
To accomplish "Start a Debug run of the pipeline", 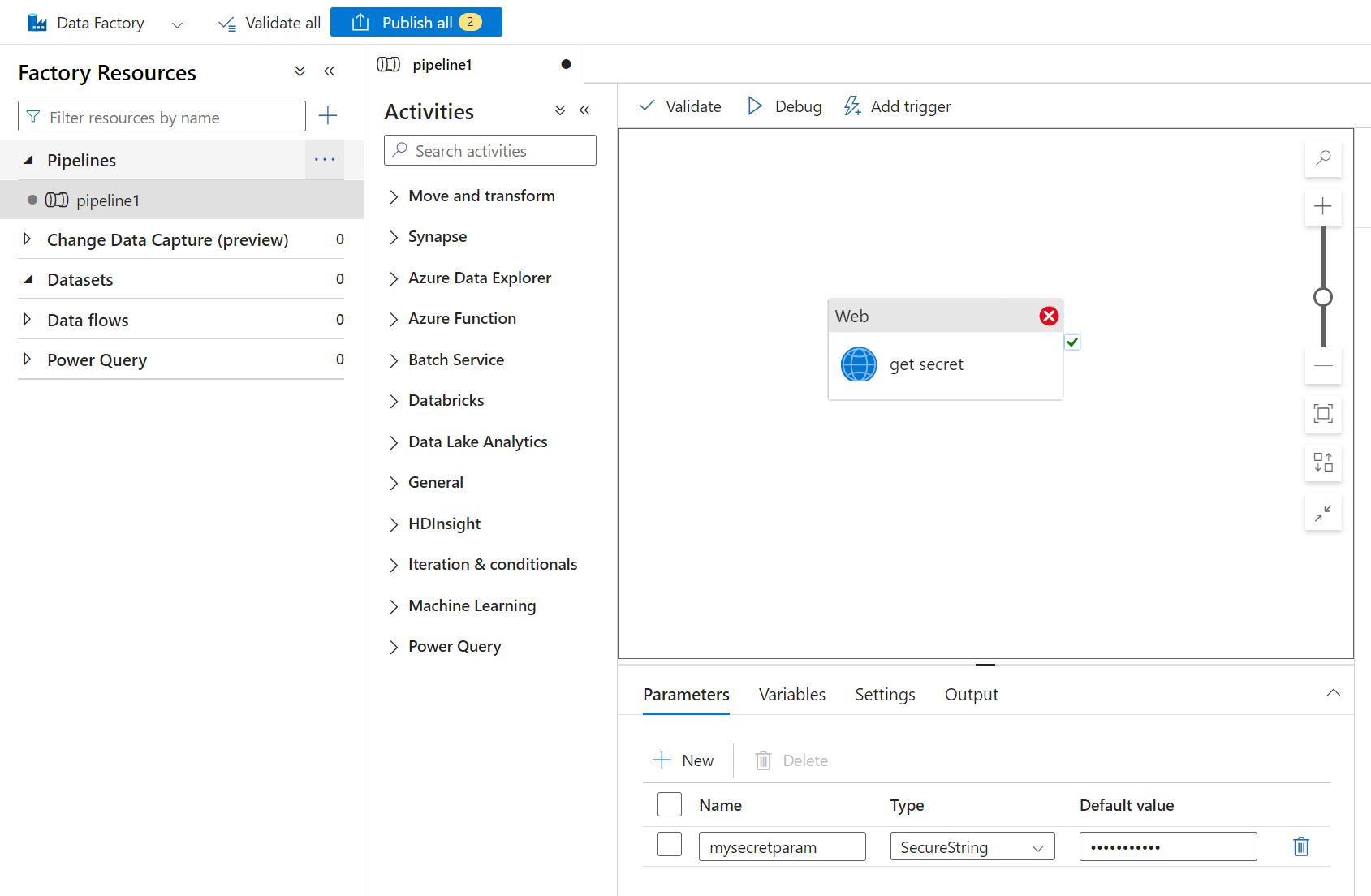I will click(784, 106).
